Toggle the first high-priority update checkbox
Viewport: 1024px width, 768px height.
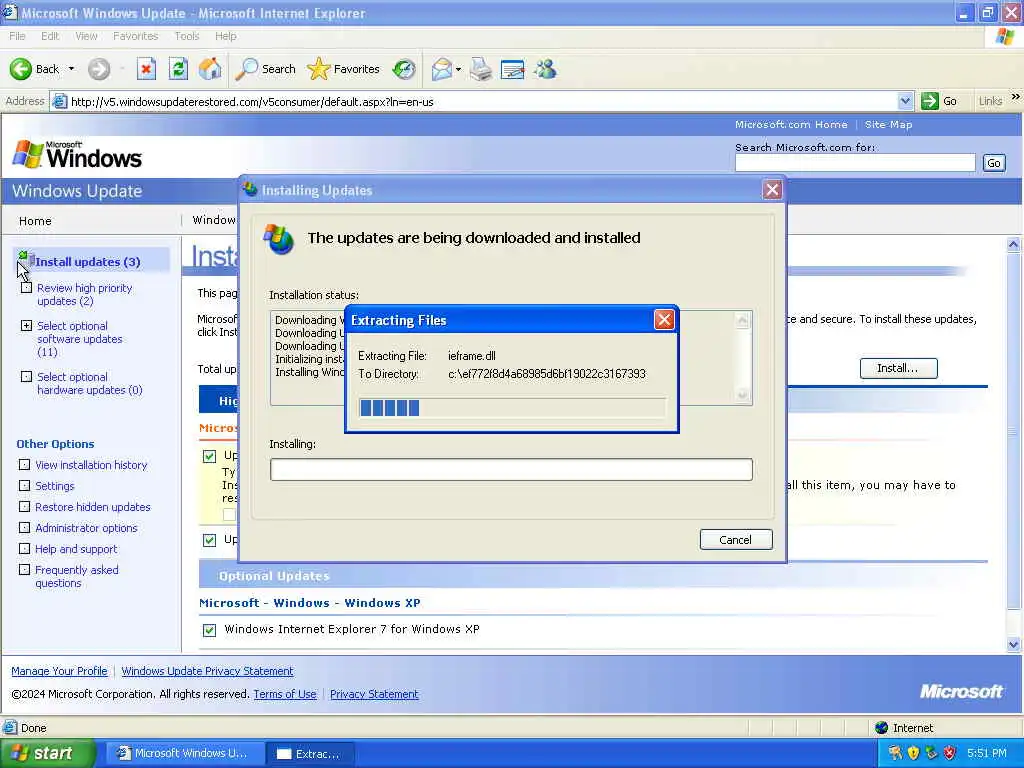pos(209,456)
